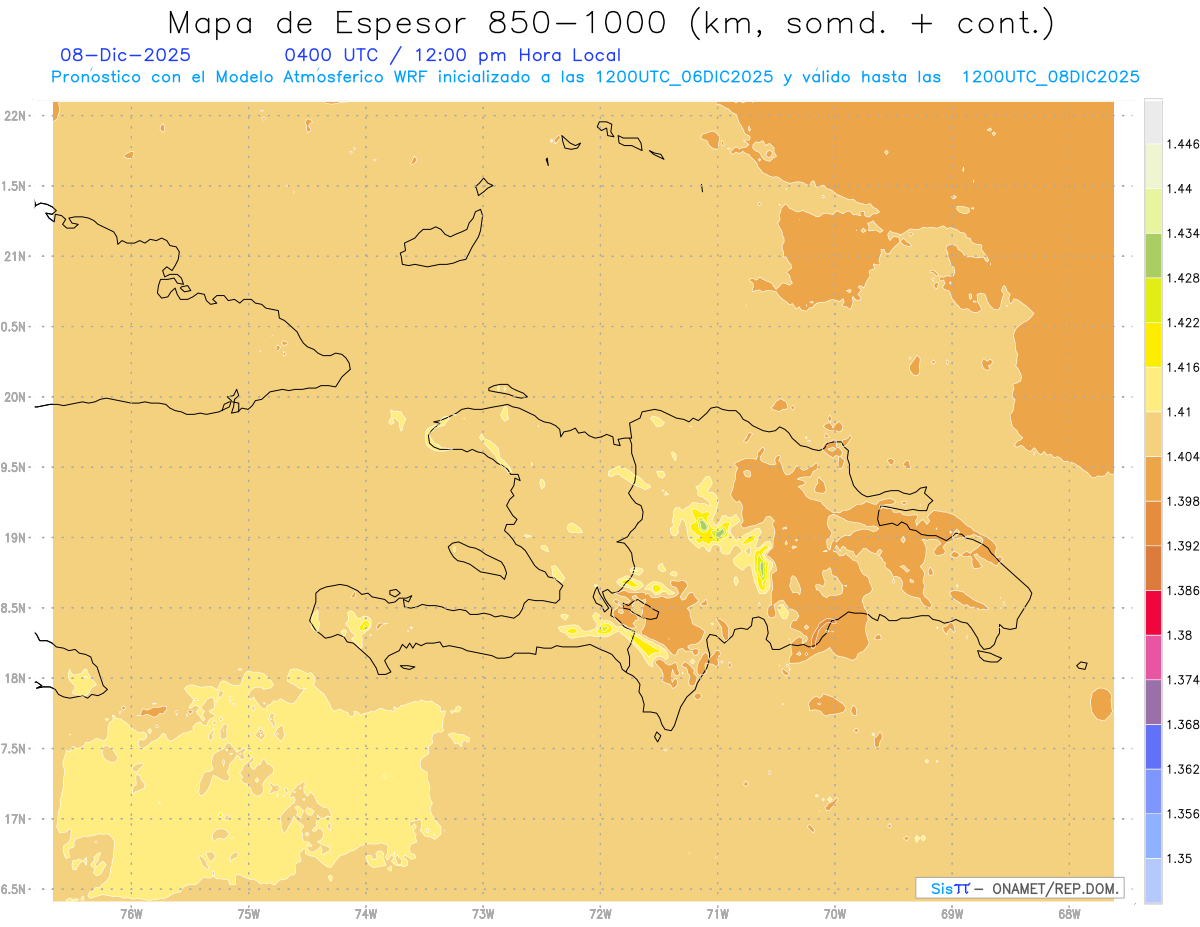
Task: Click the colorbar value '1.38'
Action: tap(1178, 635)
